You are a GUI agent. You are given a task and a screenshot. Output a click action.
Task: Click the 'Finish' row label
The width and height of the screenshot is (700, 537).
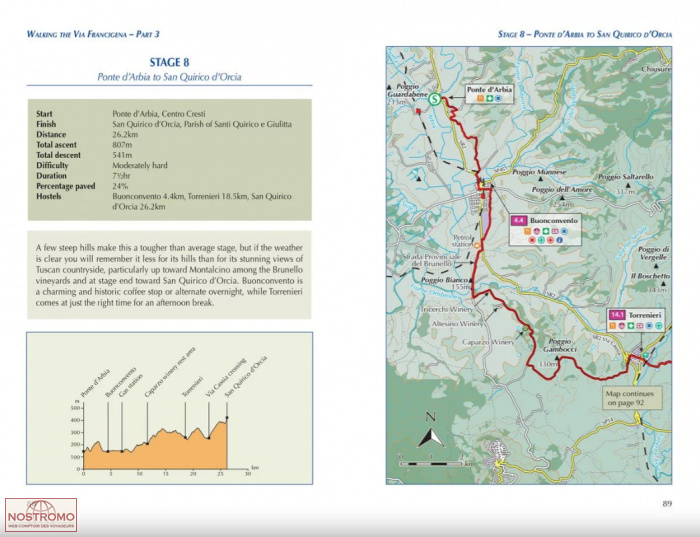coord(46,124)
